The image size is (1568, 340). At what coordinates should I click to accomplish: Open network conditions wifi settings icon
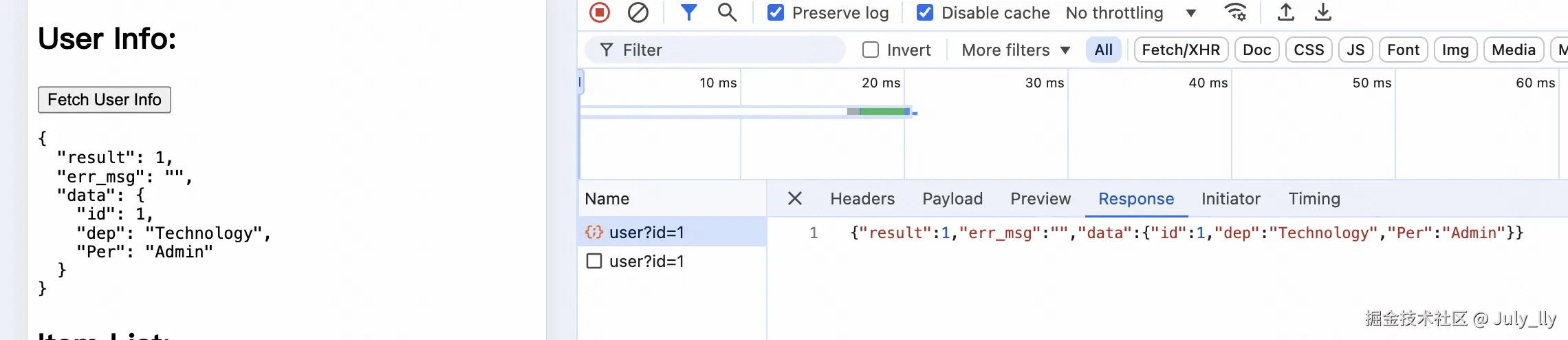coord(1235,12)
